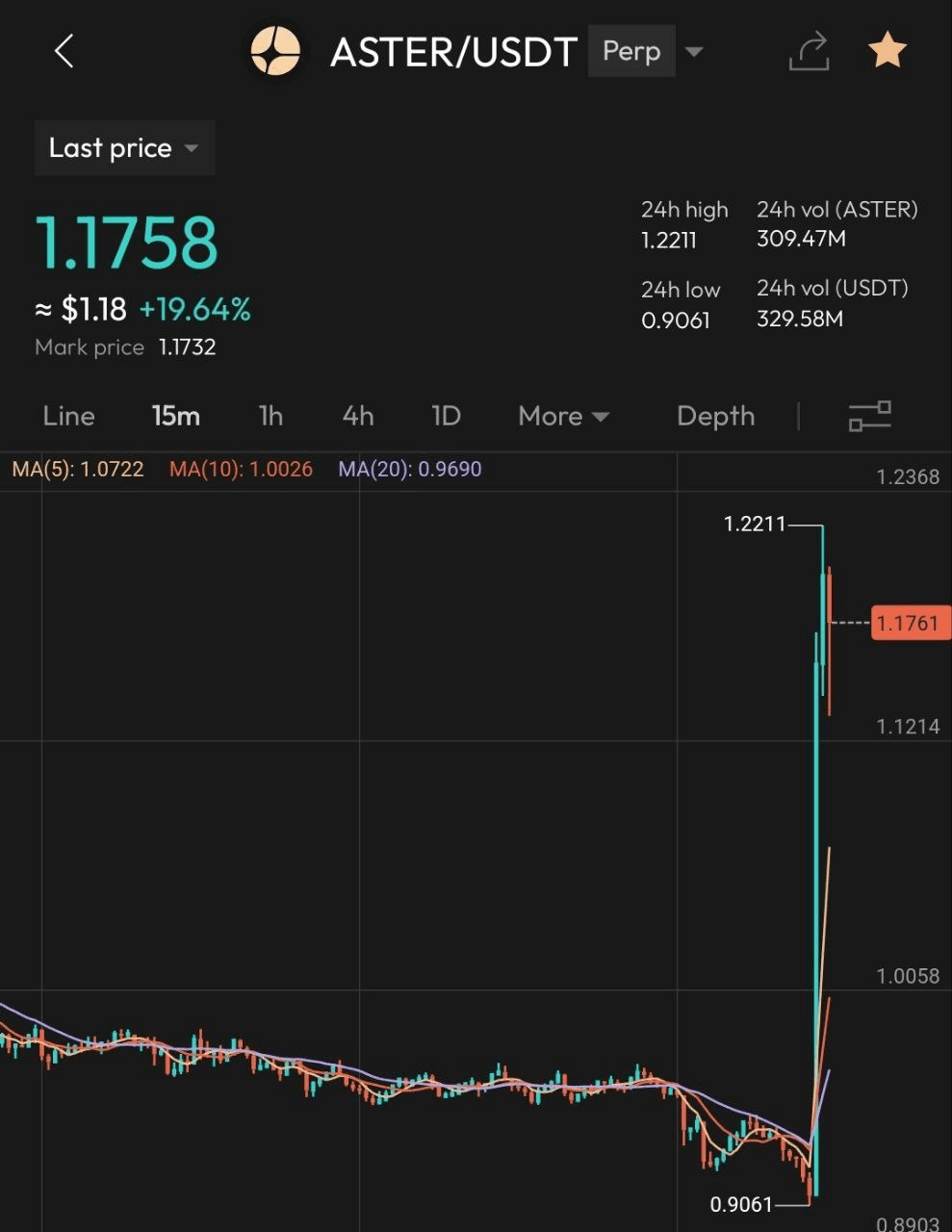952x1232 pixels.
Task: Open the share options via share icon
Action: click(x=810, y=52)
